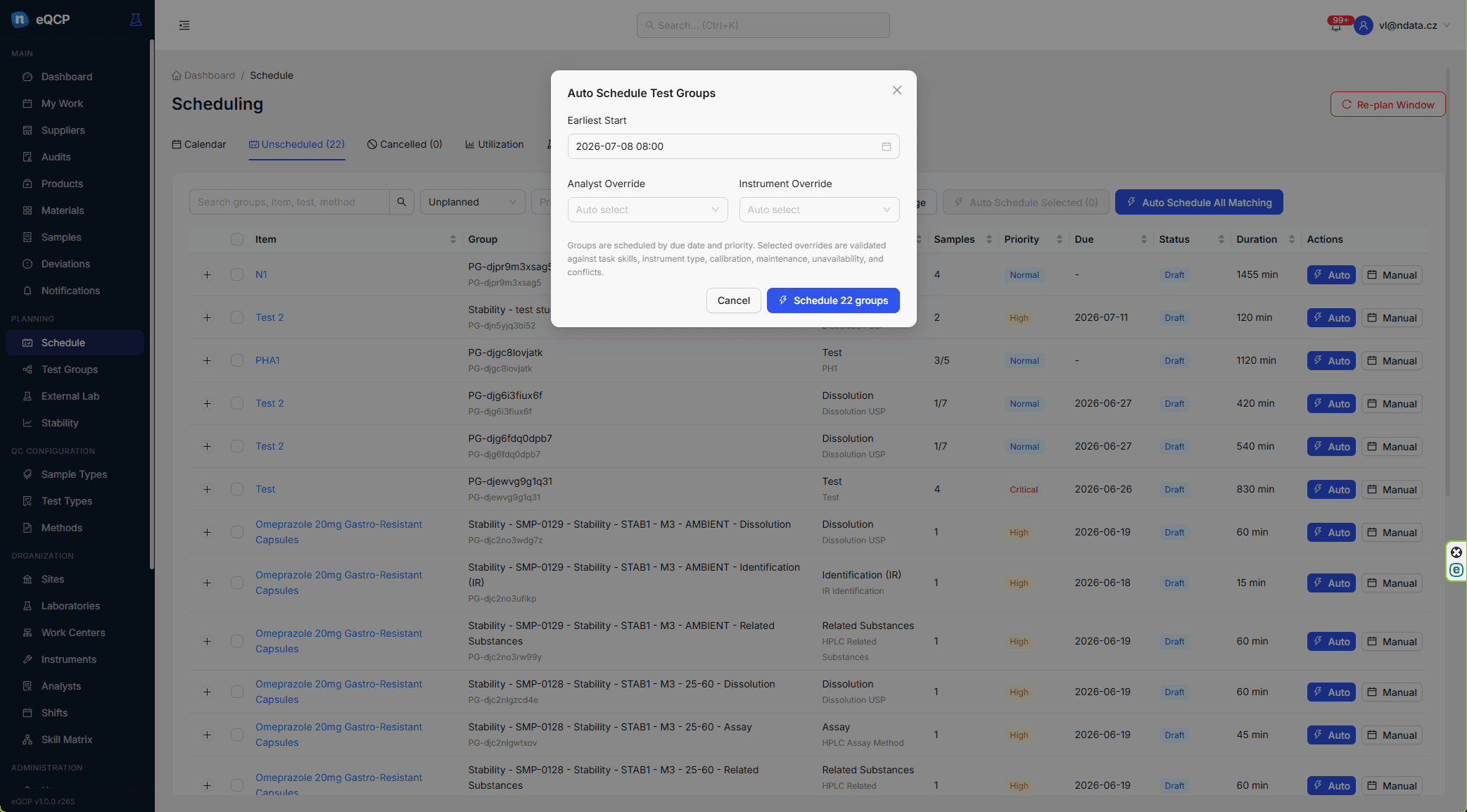Open Work Centers in the sidebar
Screen dimensions: 1467x812
[x=73, y=633]
